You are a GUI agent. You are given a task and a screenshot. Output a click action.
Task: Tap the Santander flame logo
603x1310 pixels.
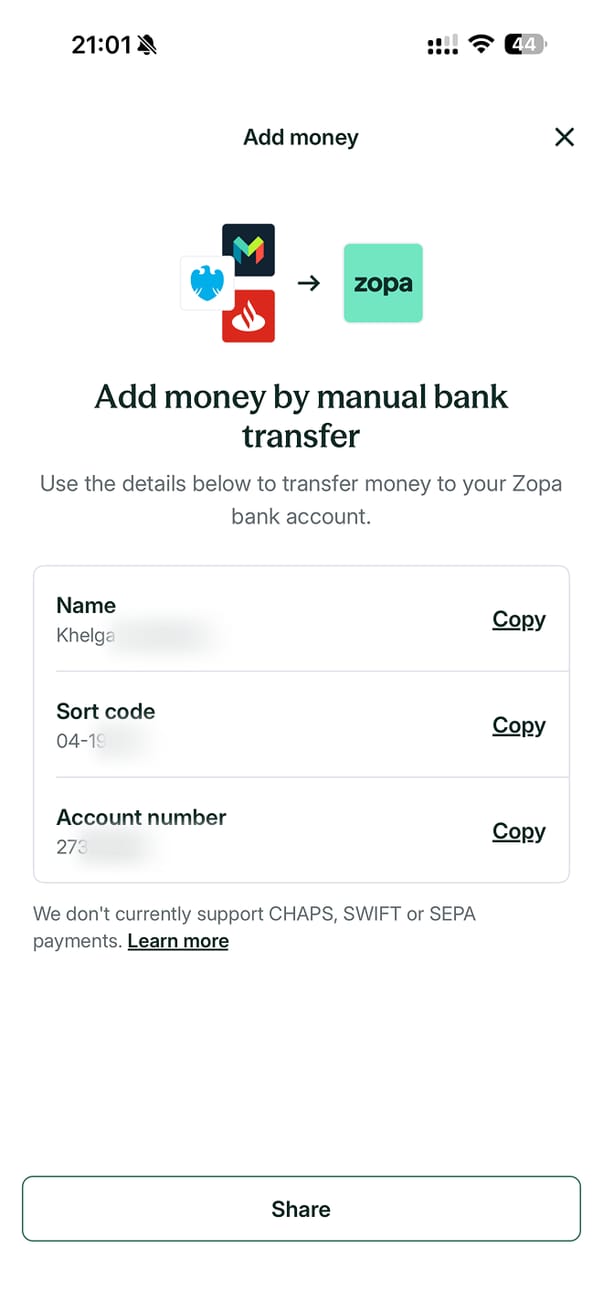point(248,317)
